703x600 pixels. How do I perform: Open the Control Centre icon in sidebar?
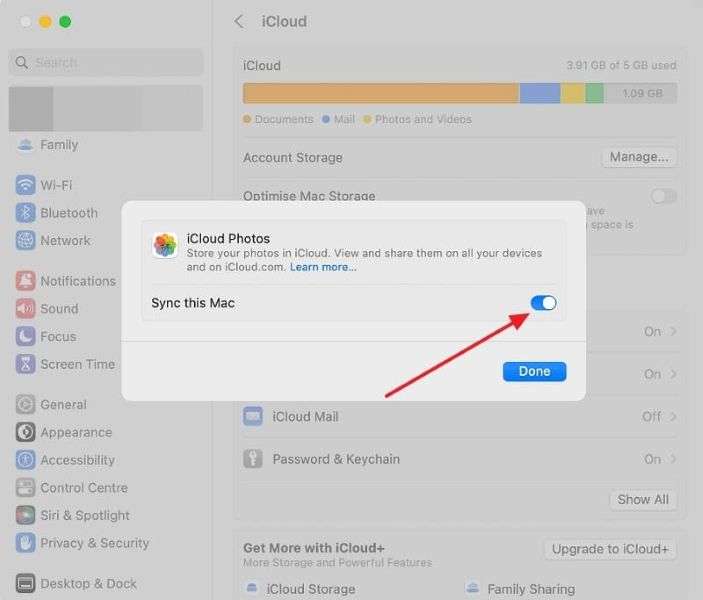coord(26,487)
